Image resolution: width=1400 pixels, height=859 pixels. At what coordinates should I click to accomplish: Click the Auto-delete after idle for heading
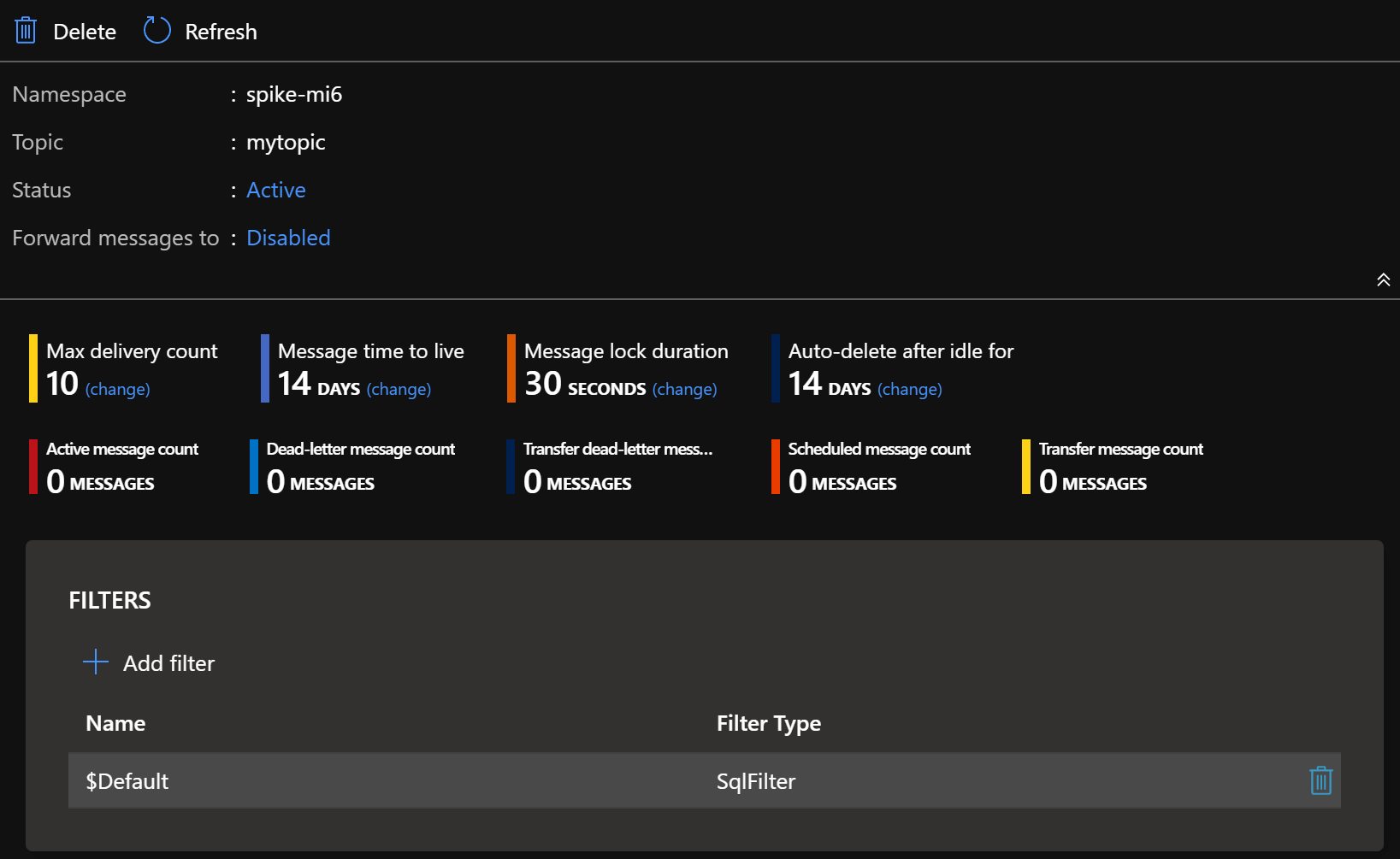point(901,351)
